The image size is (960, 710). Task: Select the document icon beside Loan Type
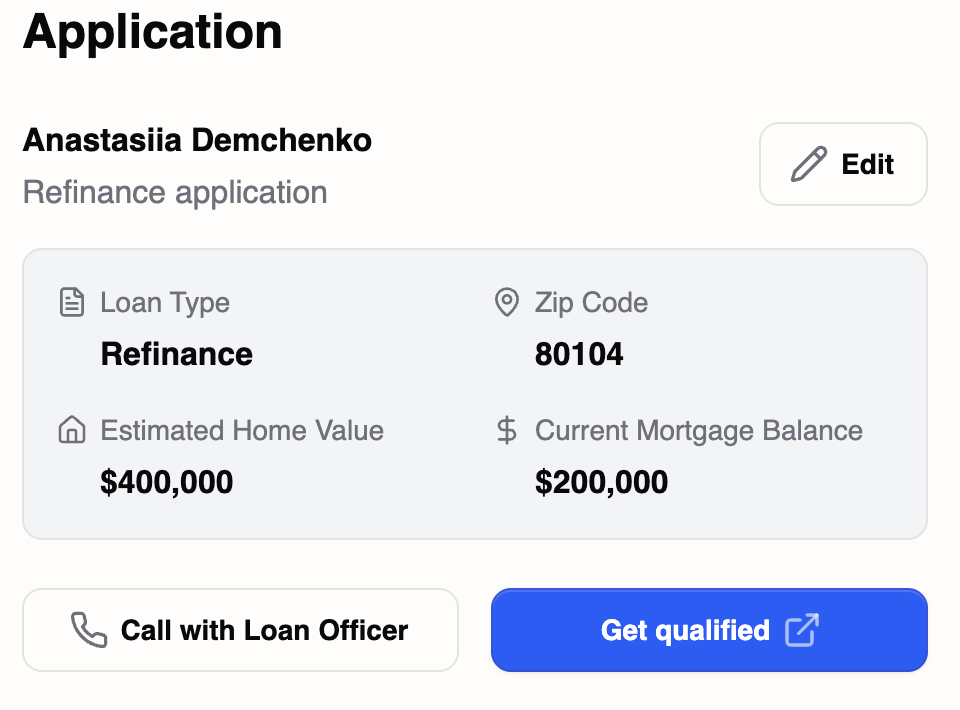click(x=71, y=302)
